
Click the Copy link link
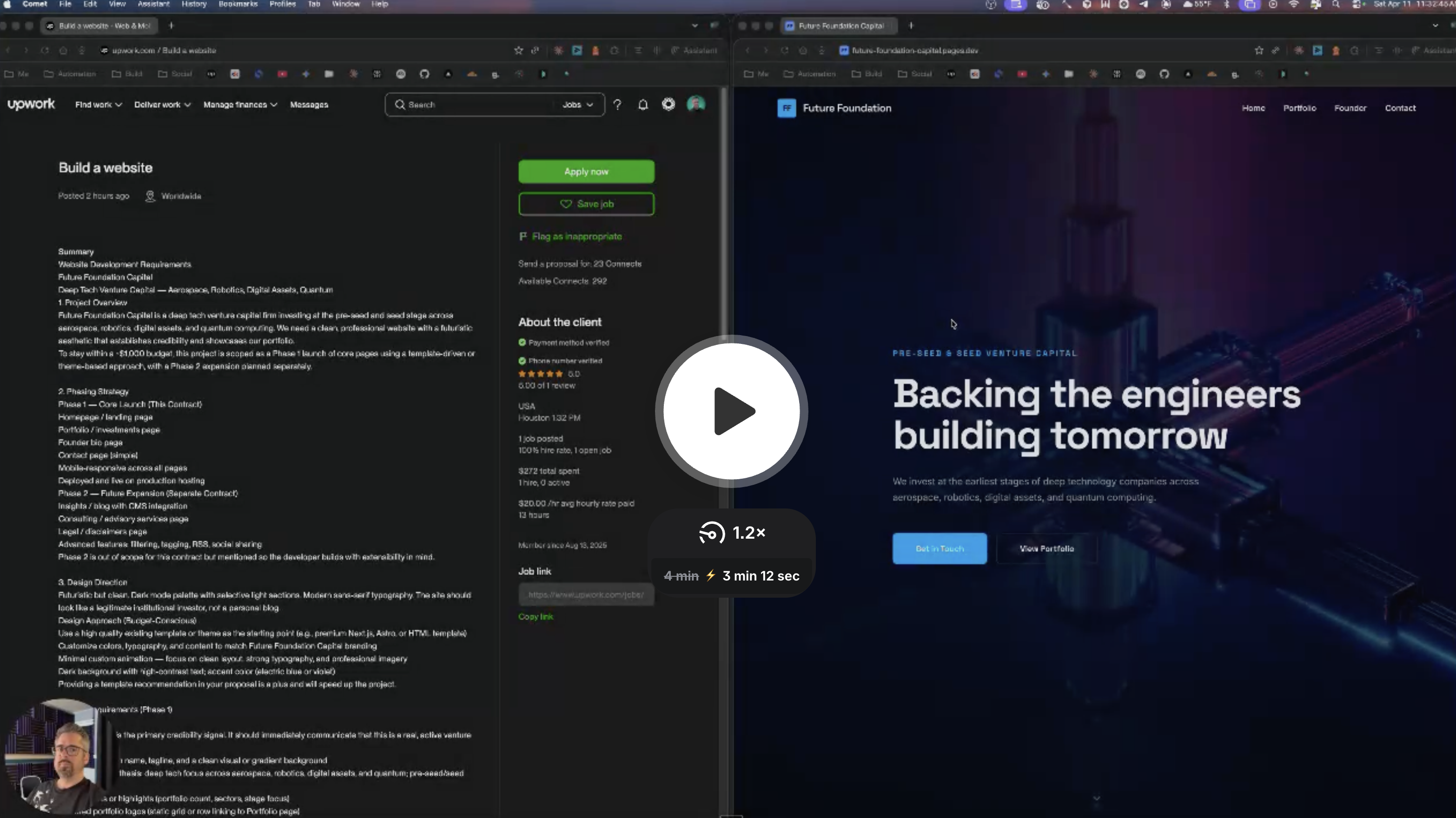coord(536,617)
